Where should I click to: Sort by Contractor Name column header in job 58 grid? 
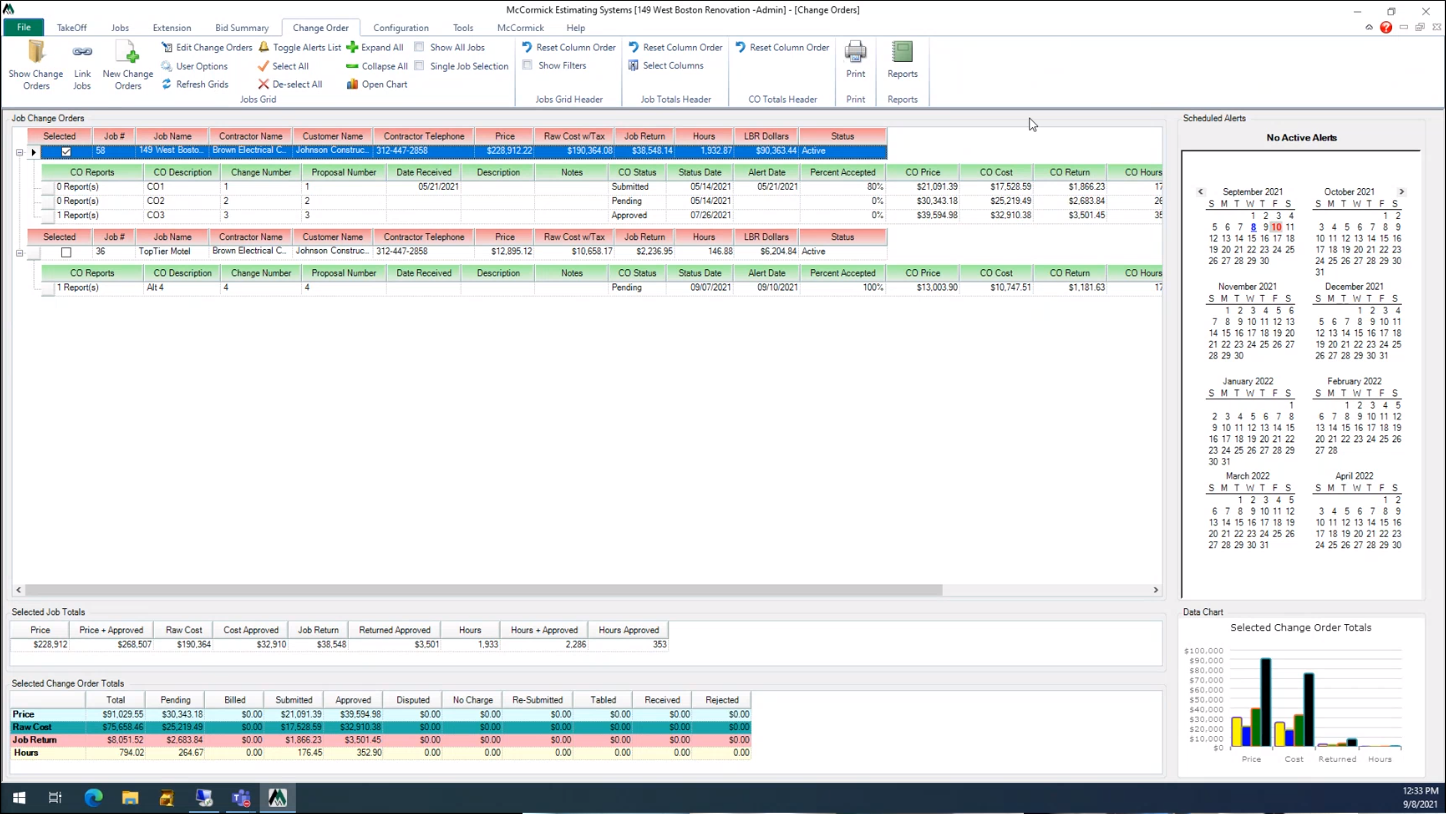click(x=251, y=136)
